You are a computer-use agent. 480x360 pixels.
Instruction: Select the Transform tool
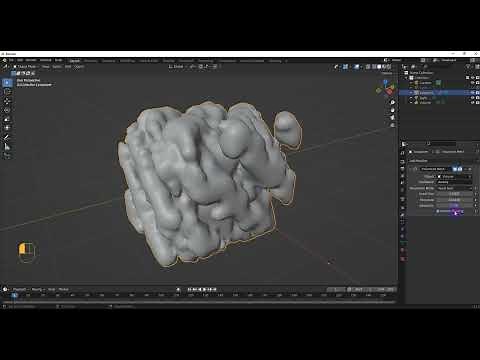pyautogui.click(x=7, y=128)
